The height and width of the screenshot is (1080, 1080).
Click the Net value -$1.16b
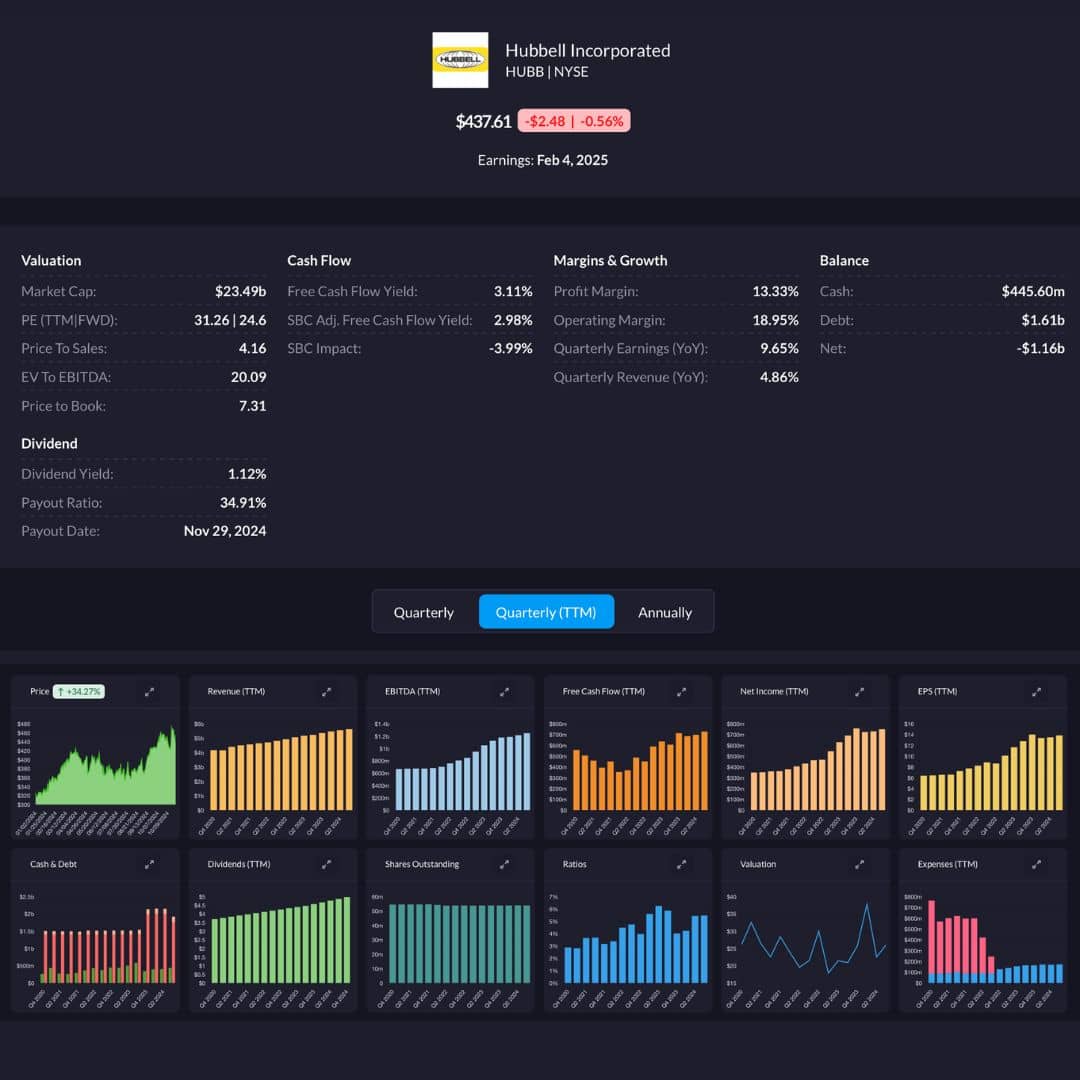pyautogui.click(x=1041, y=349)
